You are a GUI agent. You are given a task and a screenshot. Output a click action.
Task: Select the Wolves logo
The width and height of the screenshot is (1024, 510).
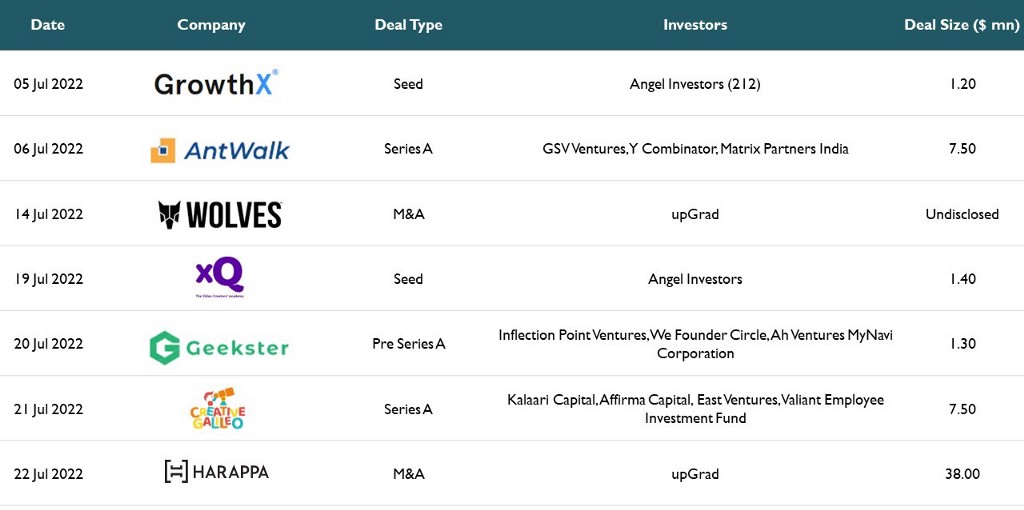pos(220,215)
